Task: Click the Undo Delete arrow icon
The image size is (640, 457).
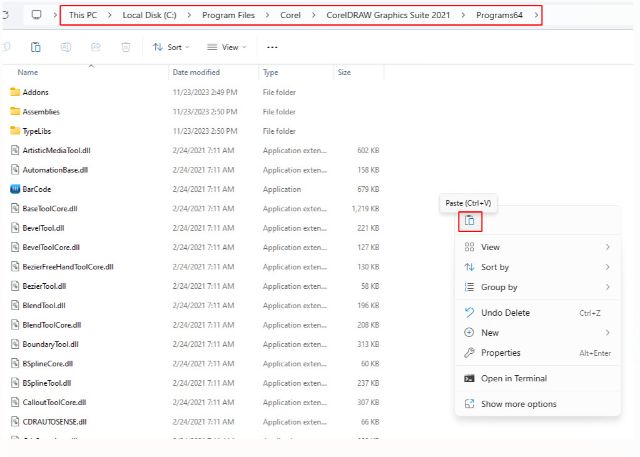Action: [469, 313]
